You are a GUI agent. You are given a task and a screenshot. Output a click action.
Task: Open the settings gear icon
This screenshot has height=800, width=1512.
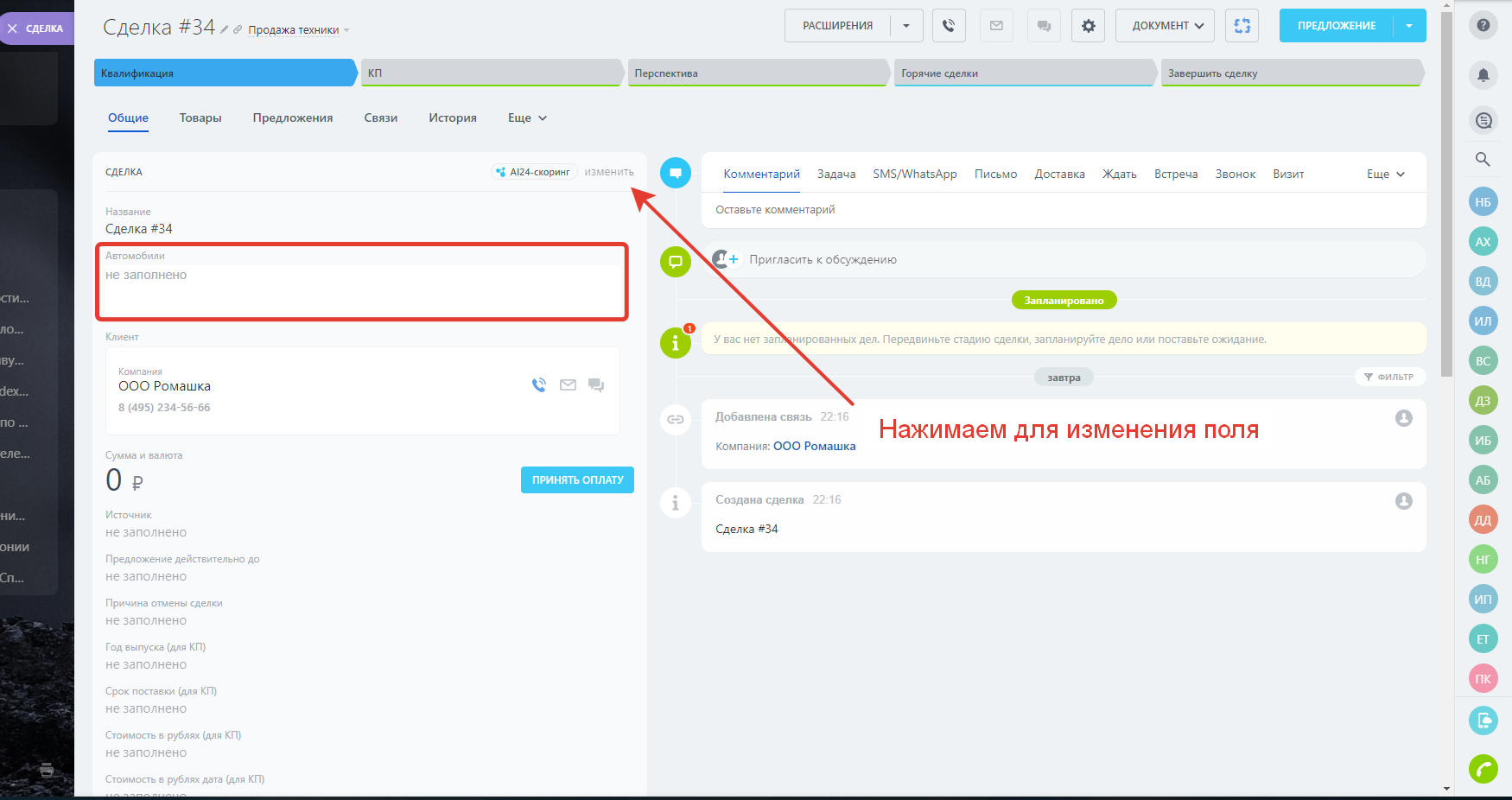pos(1088,26)
